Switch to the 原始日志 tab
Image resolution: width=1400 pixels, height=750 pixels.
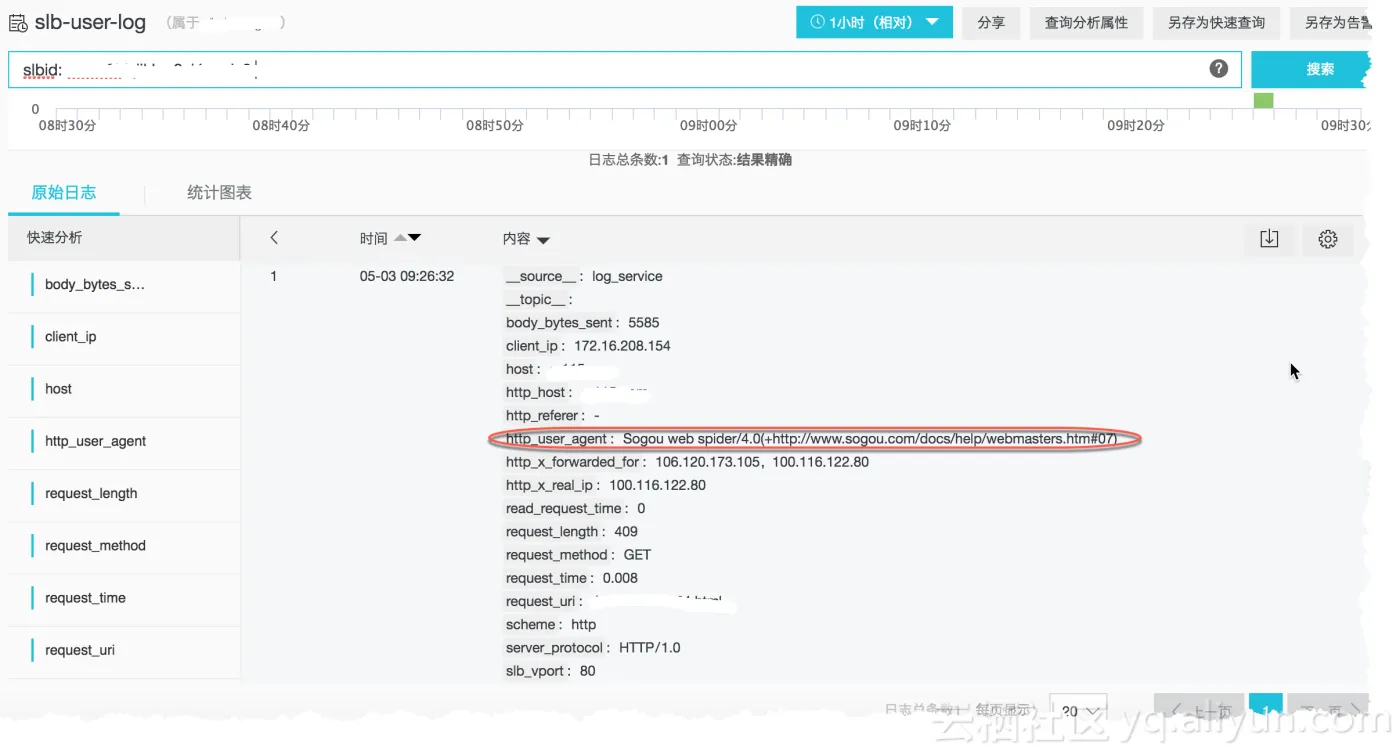(x=64, y=192)
